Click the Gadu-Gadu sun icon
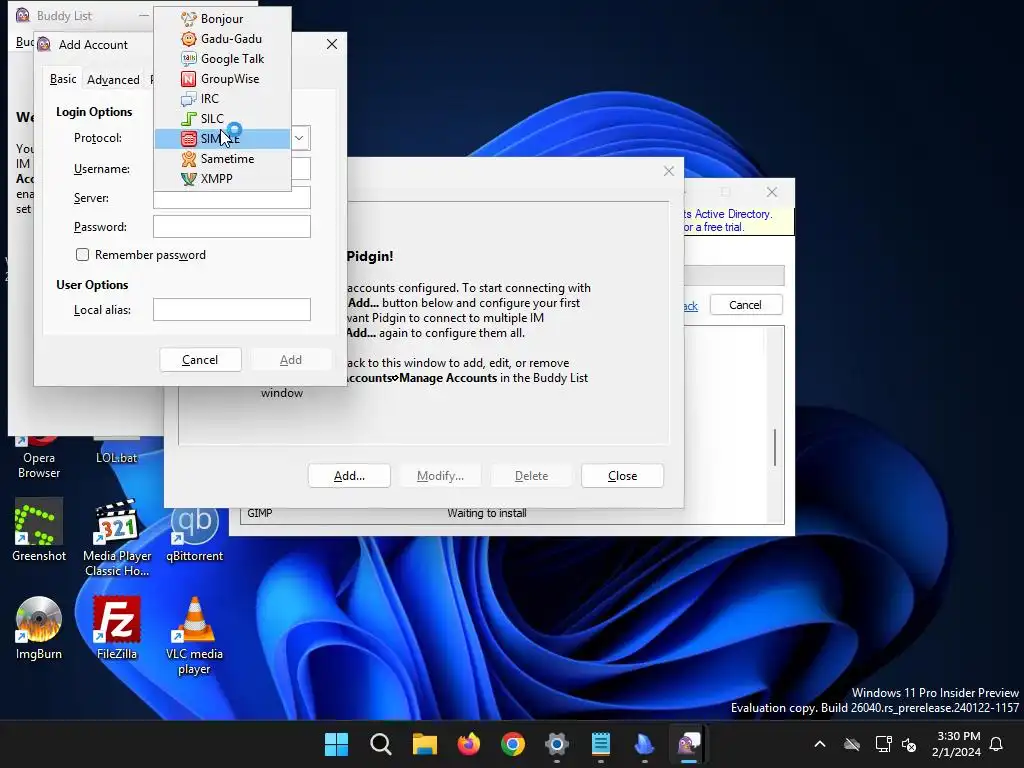This screenshot has width=1024, height=768. tap(189, 39)
